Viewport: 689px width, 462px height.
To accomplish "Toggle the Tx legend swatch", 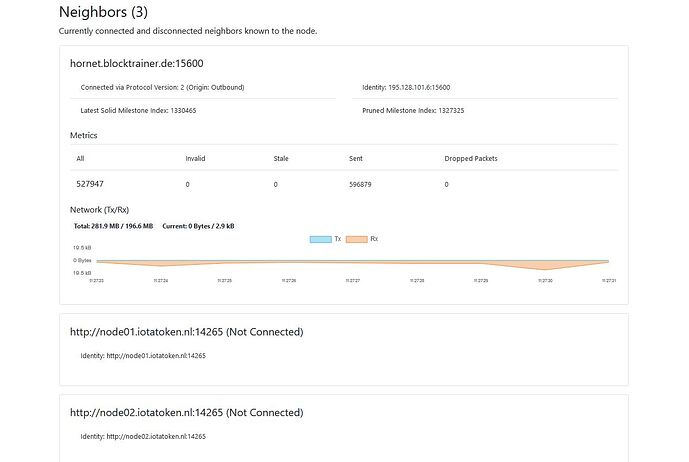I will [320, 239].
